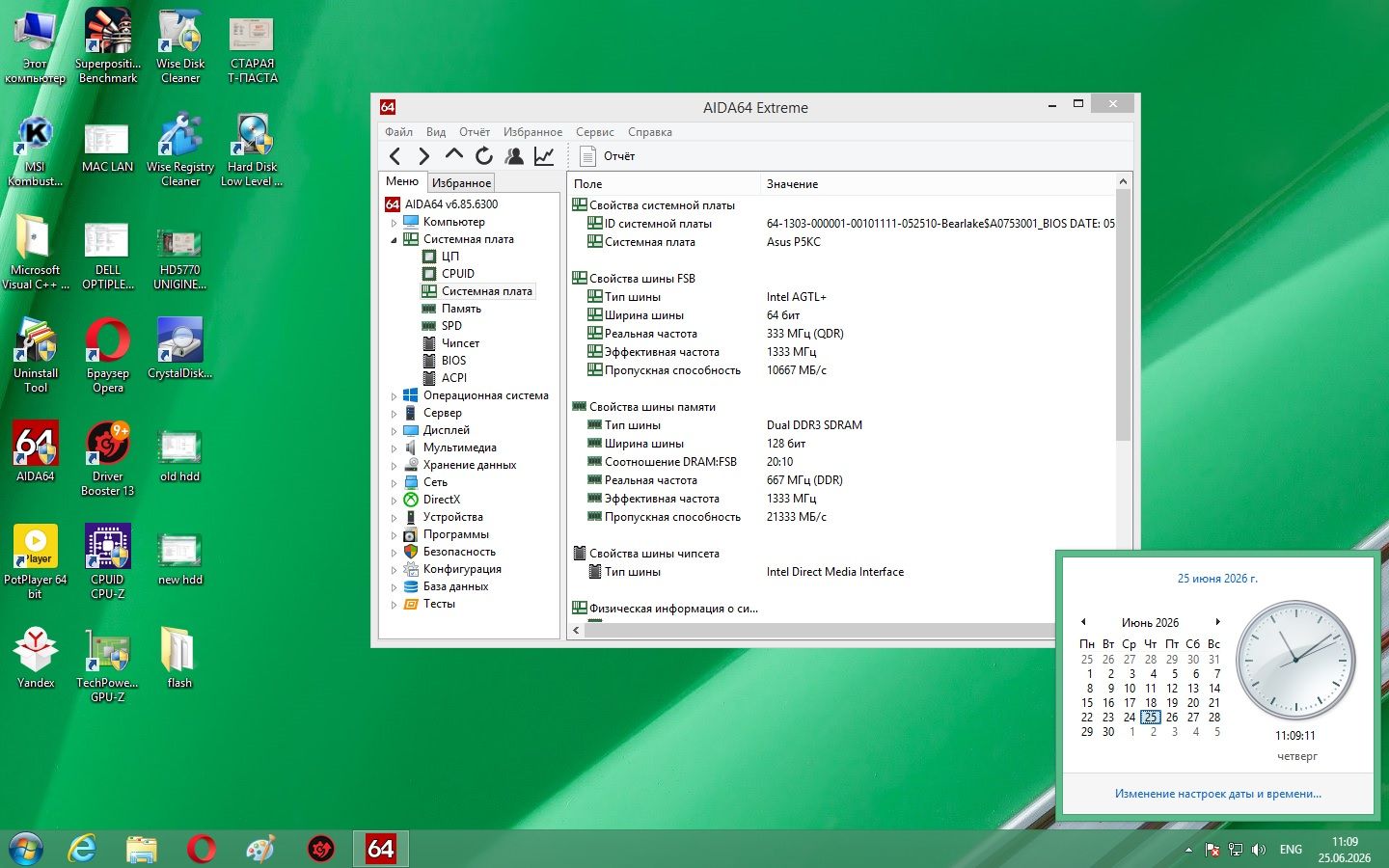
Task: Open the graph chart toolbar icon
Action: [x=544, y=156]
